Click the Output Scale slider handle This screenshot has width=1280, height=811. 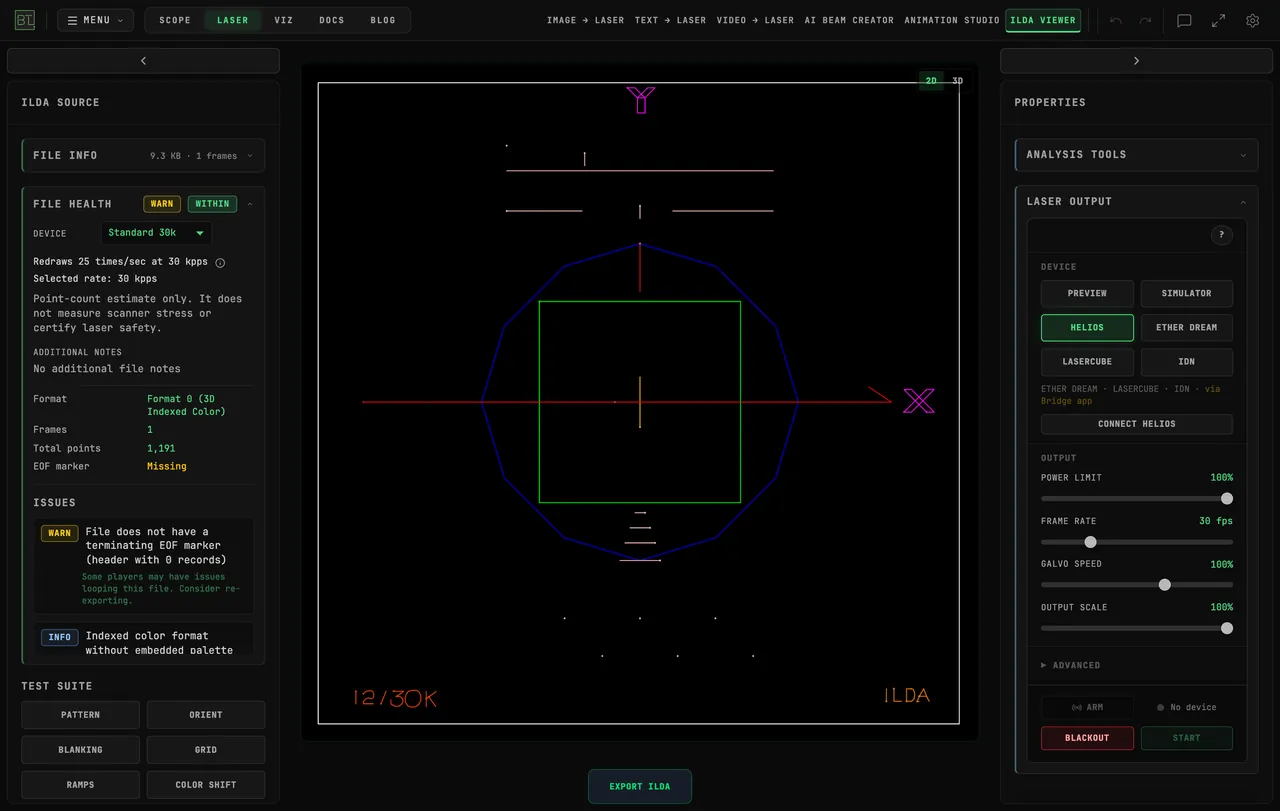pos(1227,628)
